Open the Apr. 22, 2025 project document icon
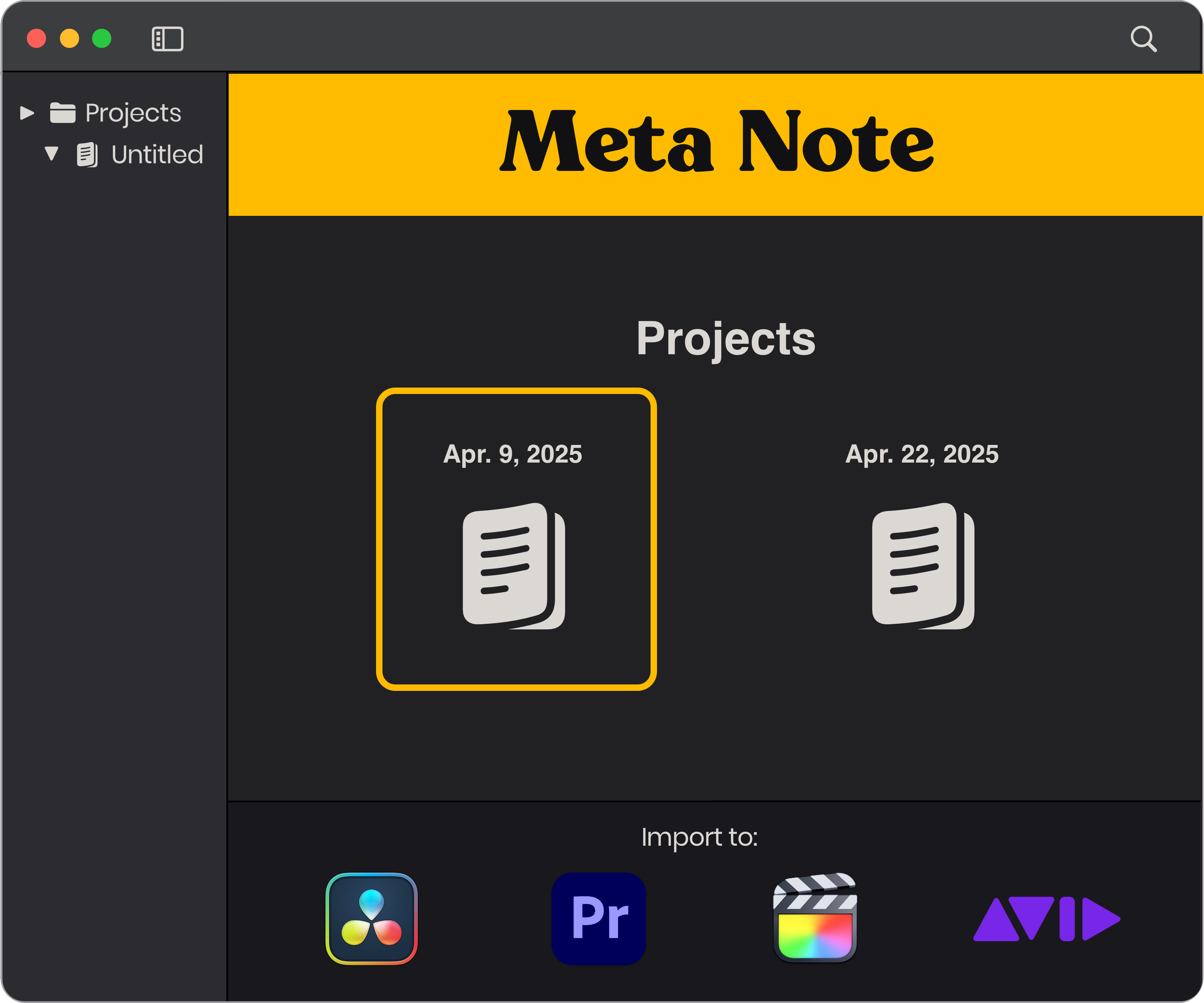1204x1003 pixels. click(923, 566)
